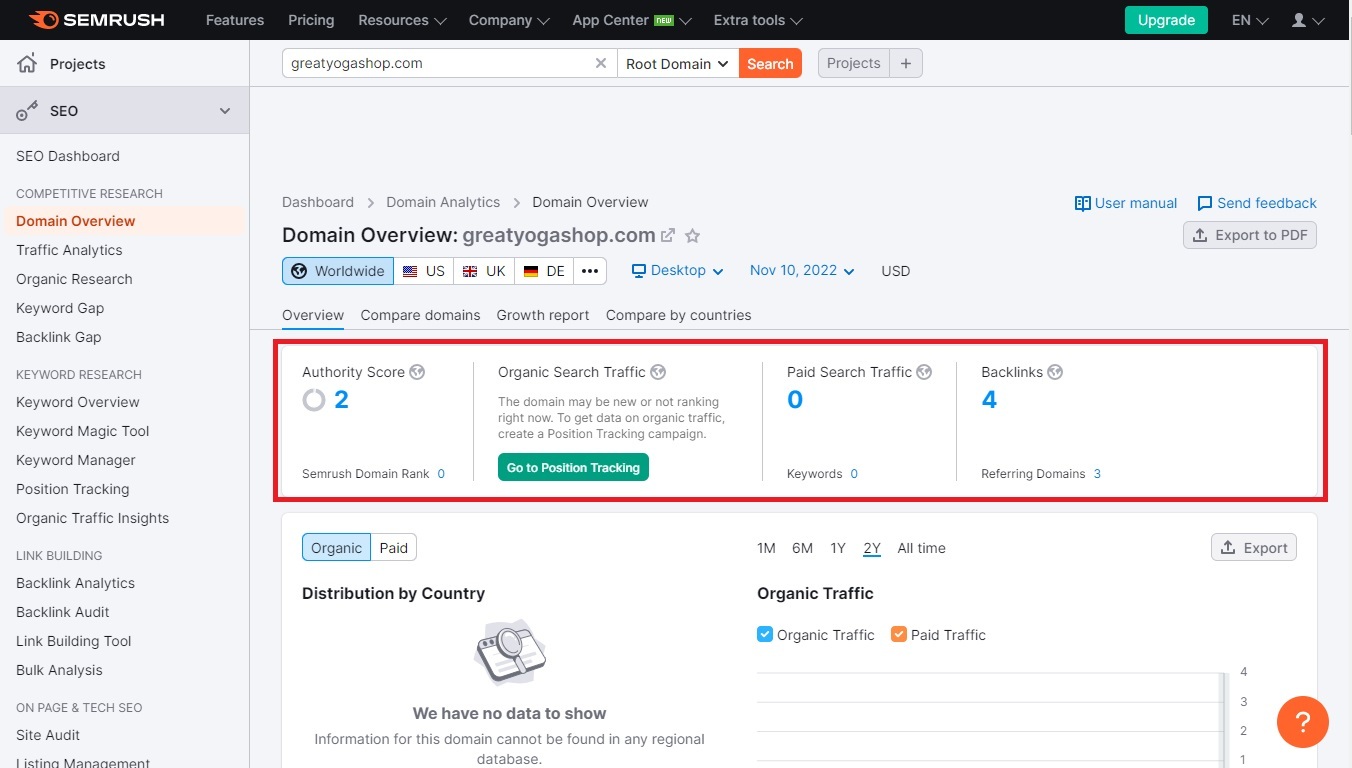The image size is (1352, 768).
Task: Click the User manual book icon
Action: [1082, 203]
